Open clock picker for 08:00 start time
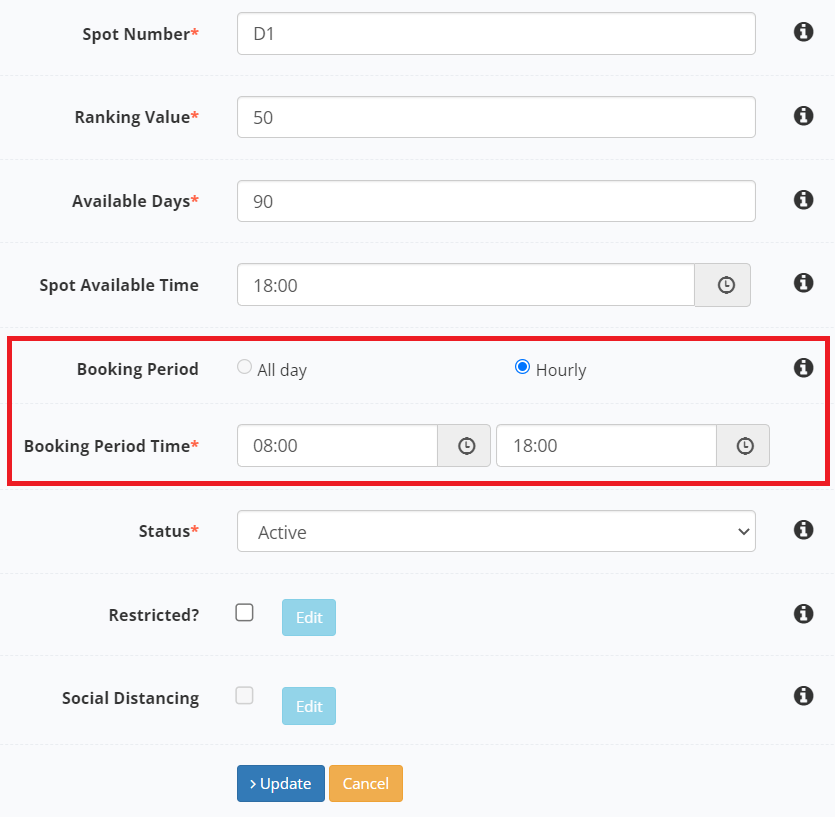This screenshot has width=835, height=817. [464, 446]
